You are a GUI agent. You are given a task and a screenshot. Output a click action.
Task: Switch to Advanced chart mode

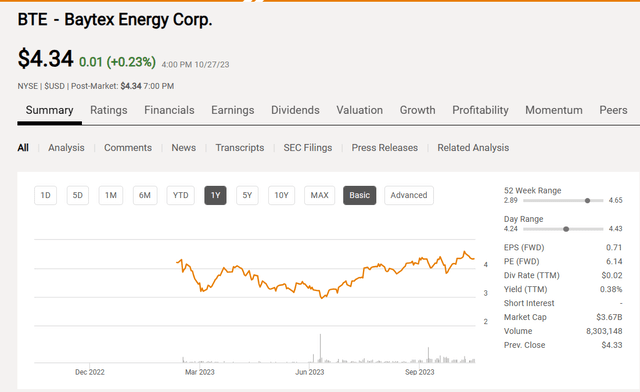point(409,195)
